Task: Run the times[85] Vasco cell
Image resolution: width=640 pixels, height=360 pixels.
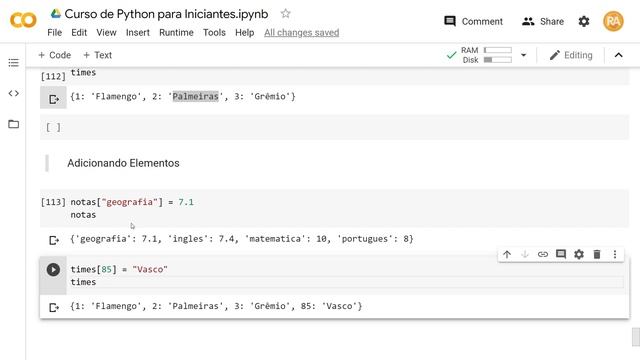Action: coord(53,269)
